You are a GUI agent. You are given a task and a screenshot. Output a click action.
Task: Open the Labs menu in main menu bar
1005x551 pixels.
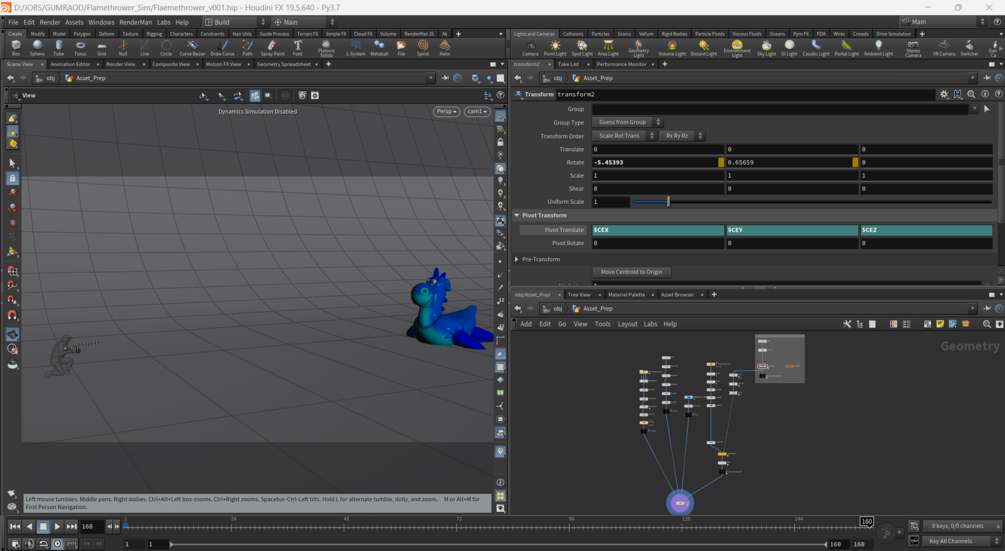163,22
